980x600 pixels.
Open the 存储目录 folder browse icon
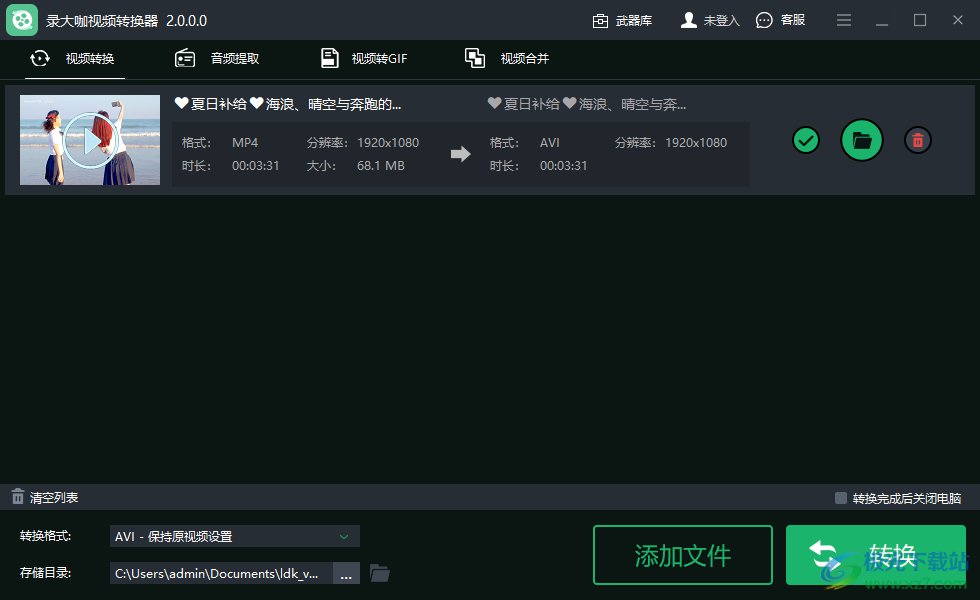point(379,573)
